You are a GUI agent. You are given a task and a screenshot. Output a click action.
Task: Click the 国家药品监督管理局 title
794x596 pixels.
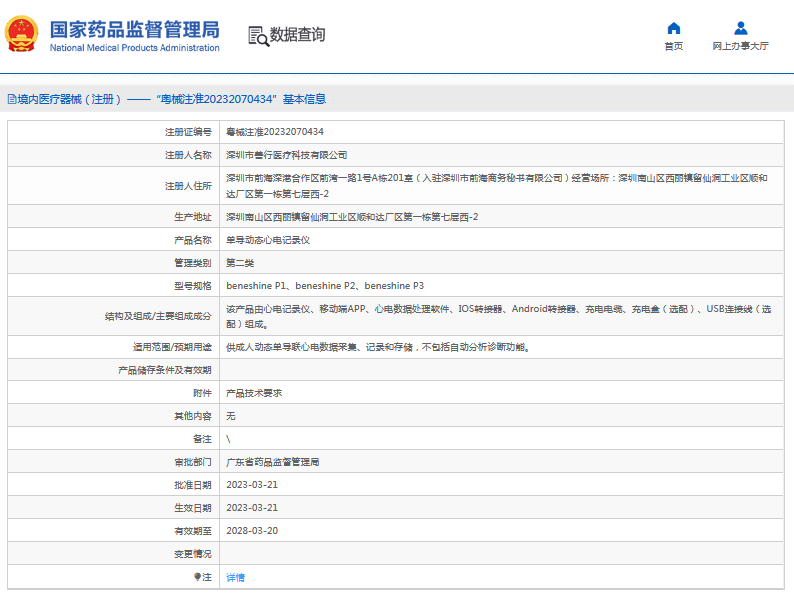[135, 29]
